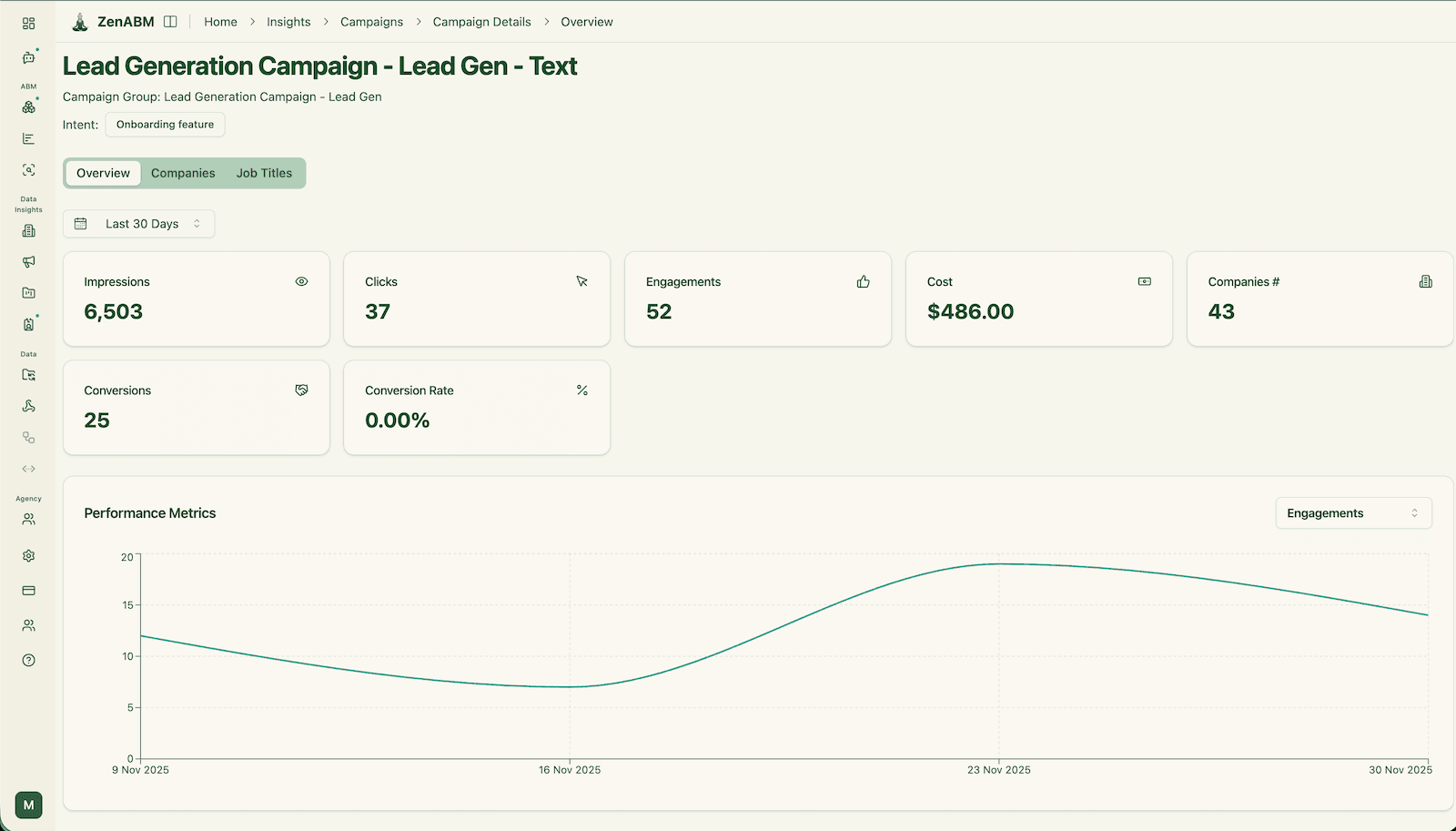The image size is (1456, 831).
Task: Open the Last 30 Days date dropdown
Action: pos(139,224)
